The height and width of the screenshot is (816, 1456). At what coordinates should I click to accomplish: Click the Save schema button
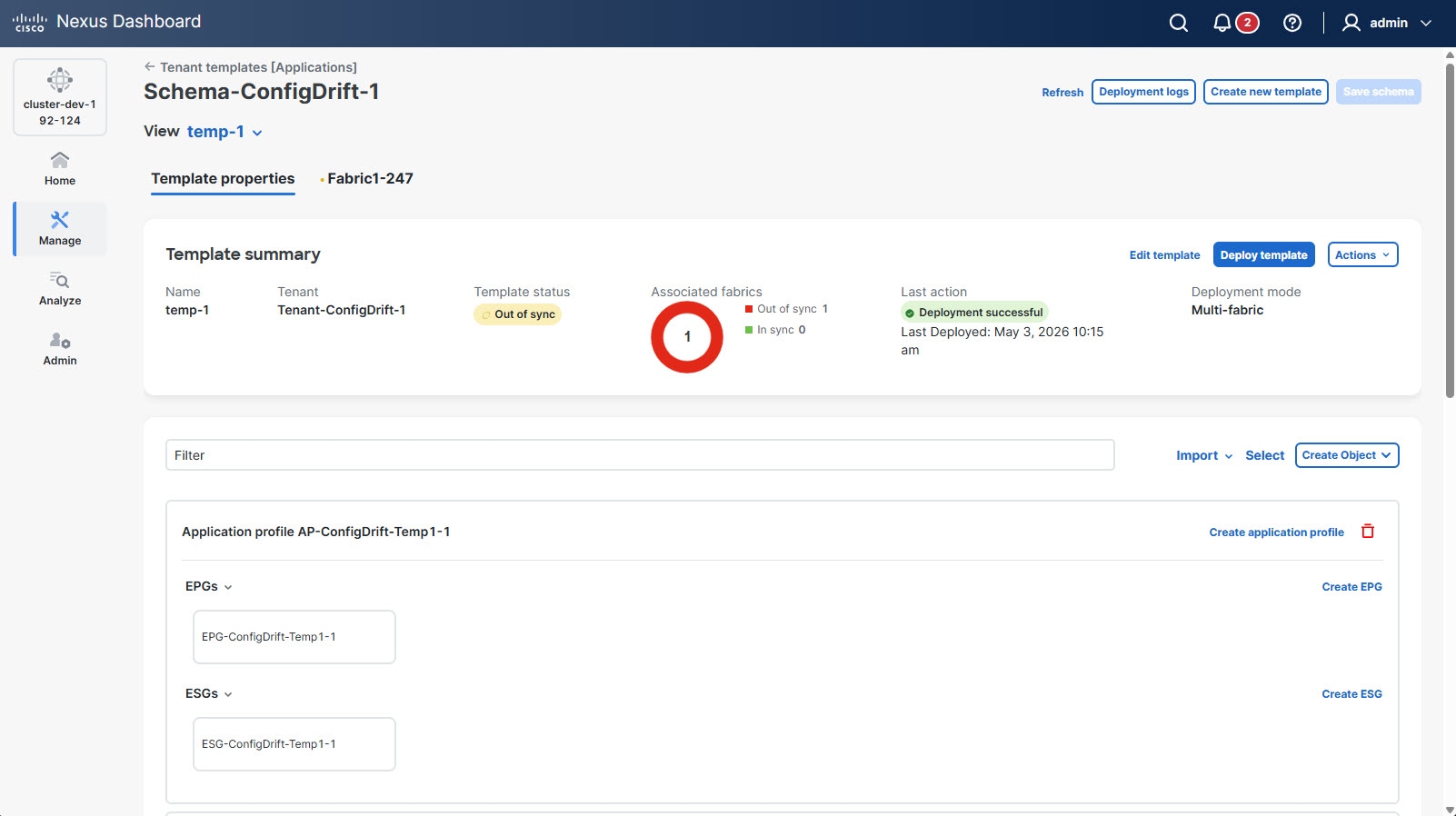tap(1378, 92)
